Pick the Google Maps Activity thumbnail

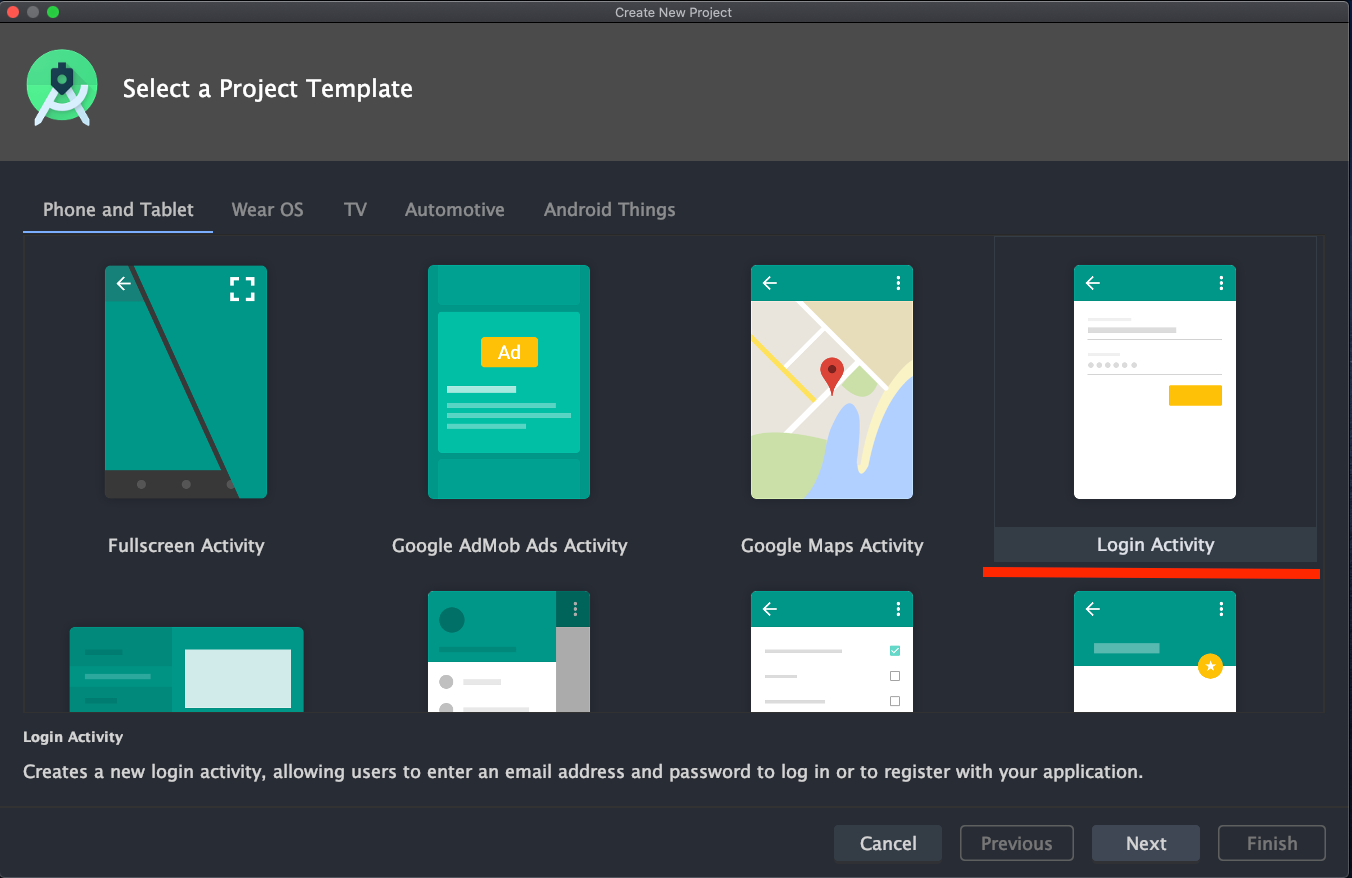[x=832, y=382]
